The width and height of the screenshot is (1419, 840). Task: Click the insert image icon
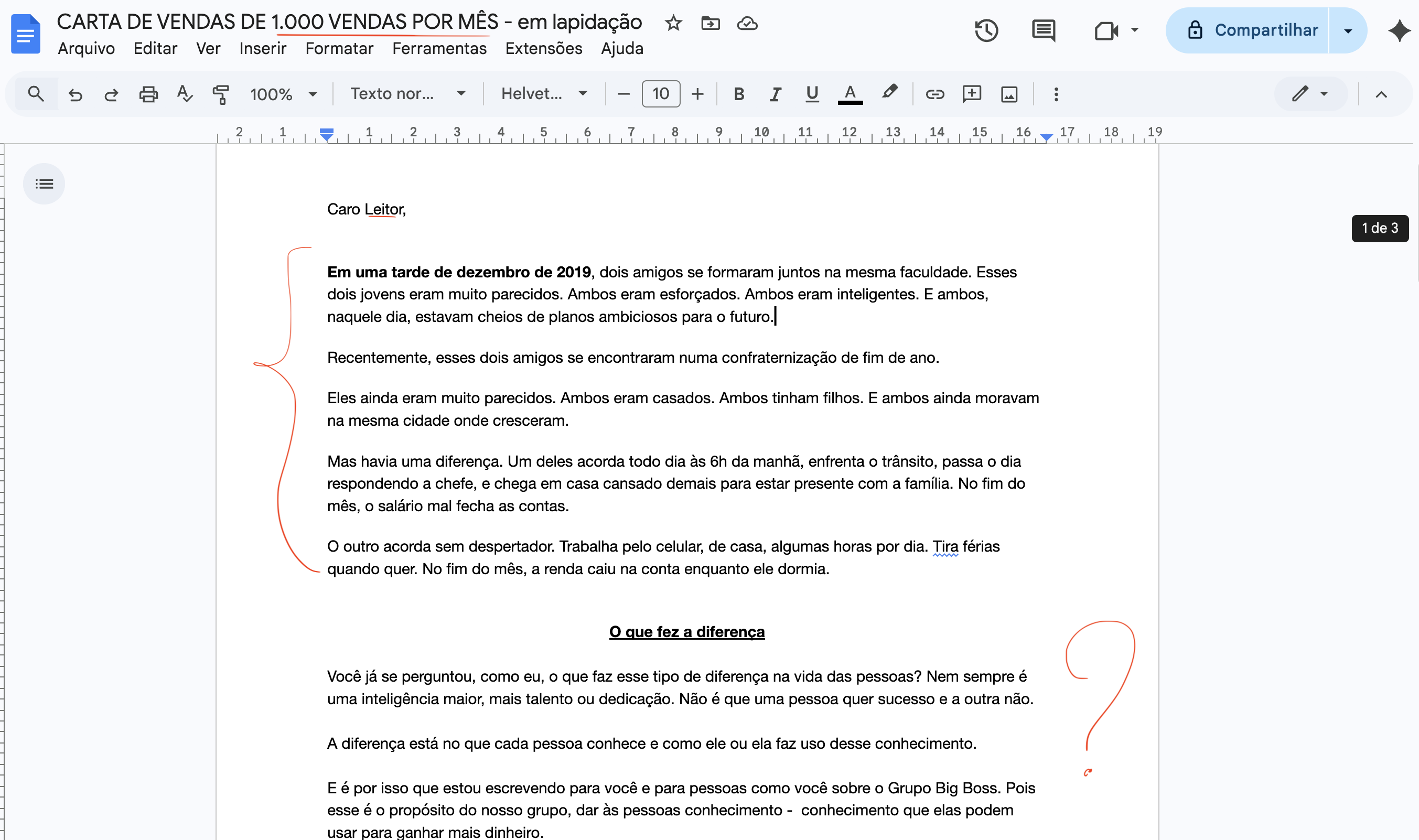[1008, 94]
